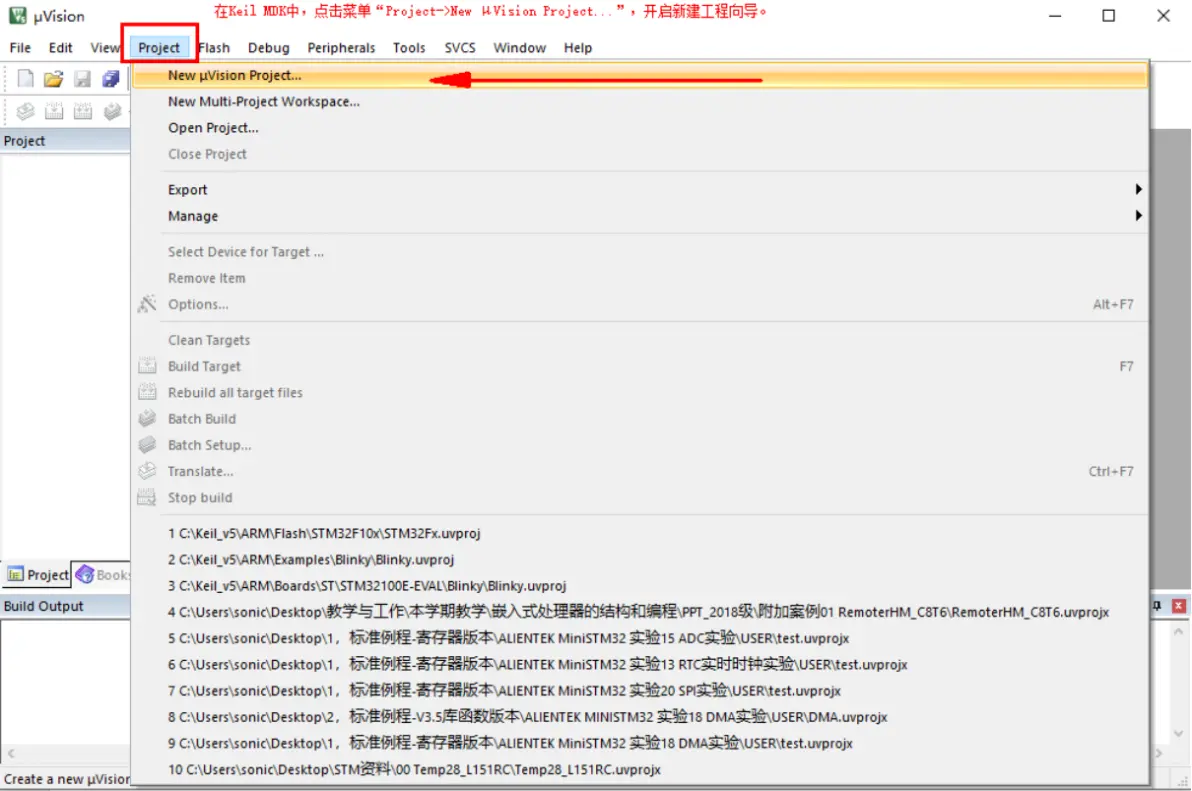This screenshot has height=791, width=1192.
Task: Select the Remove Item entry
Action: 639,278
